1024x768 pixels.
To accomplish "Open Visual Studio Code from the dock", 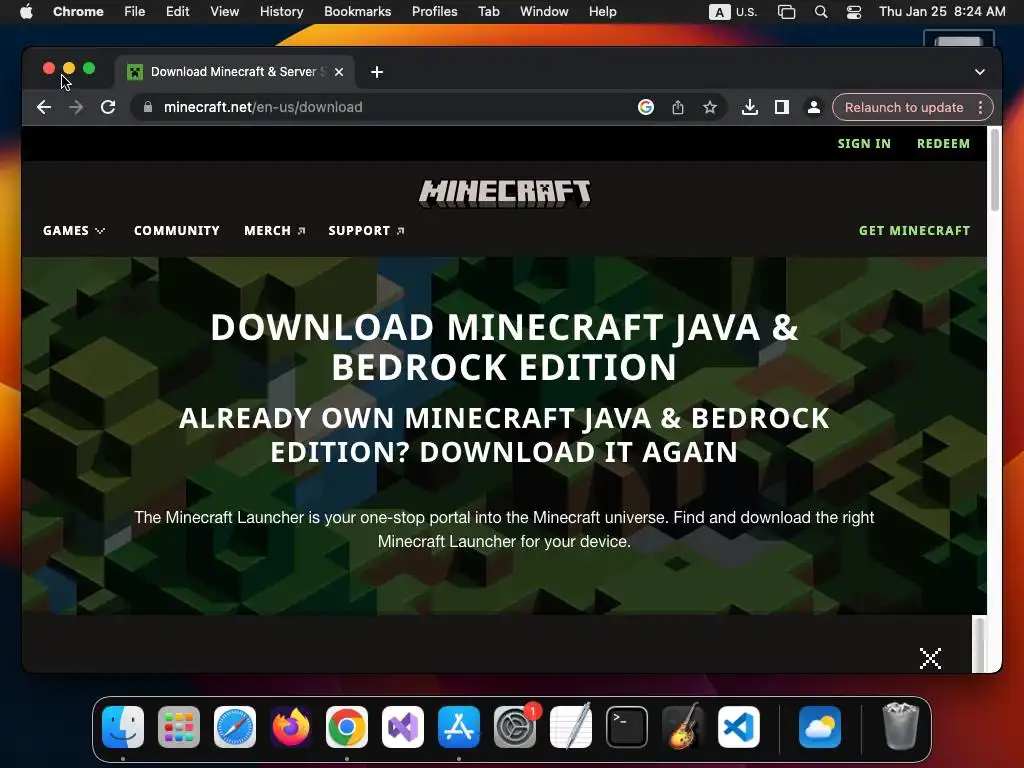I will (x=739, y=727).
